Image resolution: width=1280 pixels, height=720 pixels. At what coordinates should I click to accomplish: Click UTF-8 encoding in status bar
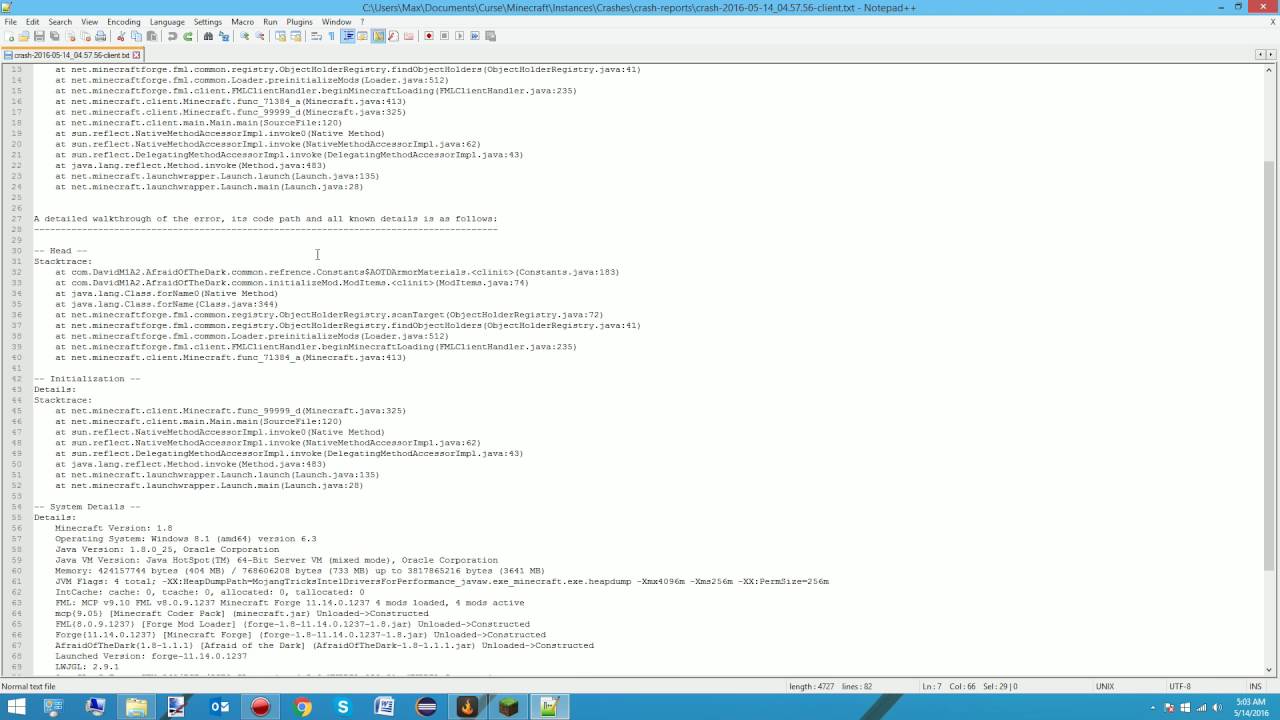pyautogui.click(x=1179, y=686)
